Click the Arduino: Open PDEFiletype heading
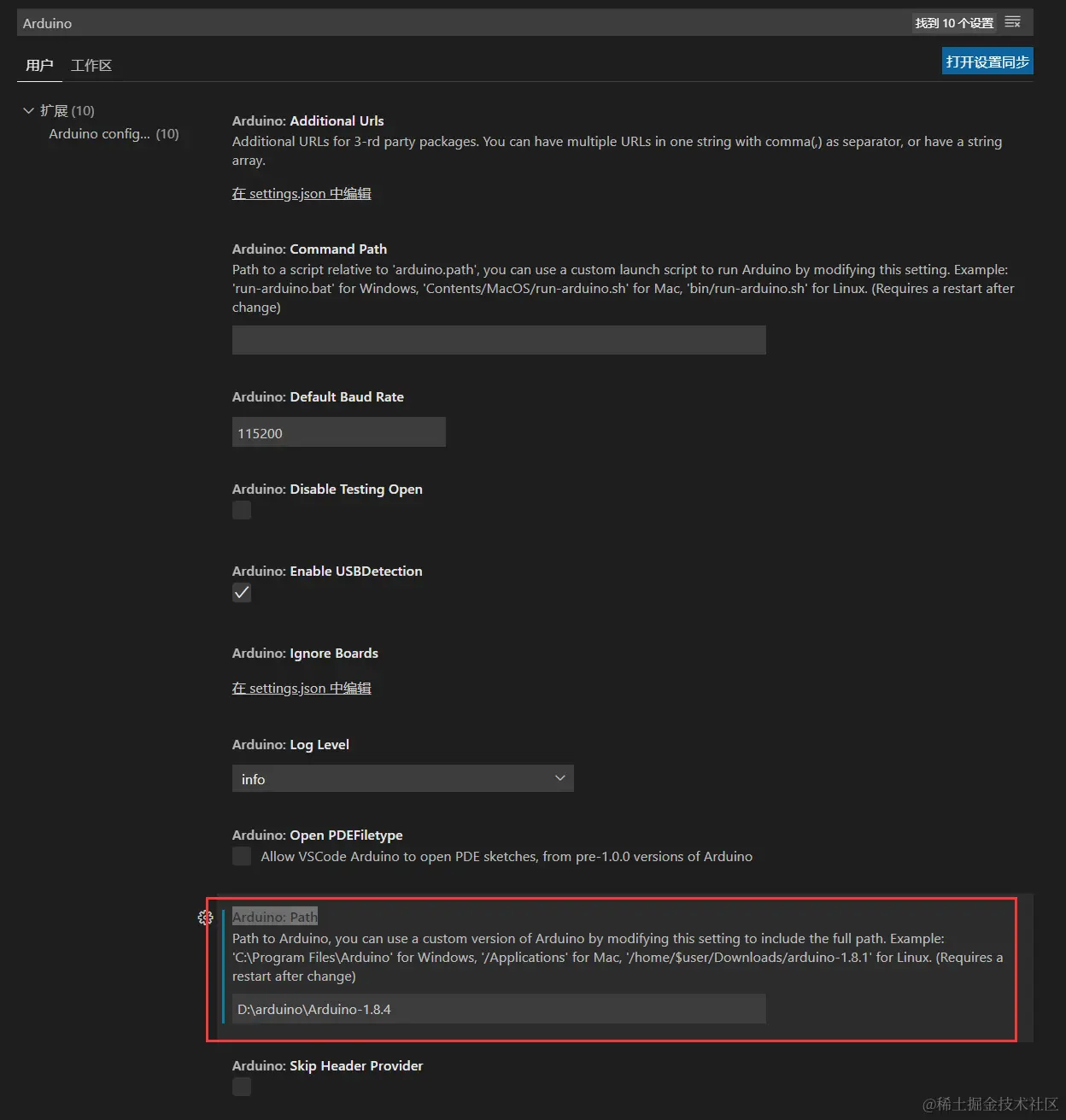Screen dimensions: 1066x1120 [317, 835]
